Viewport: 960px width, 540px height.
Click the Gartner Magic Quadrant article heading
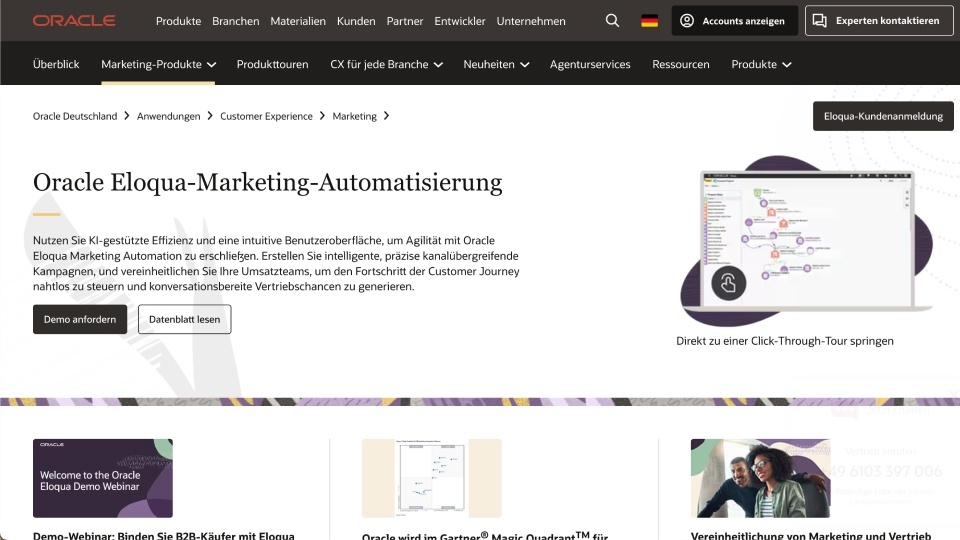click(485, 536)
